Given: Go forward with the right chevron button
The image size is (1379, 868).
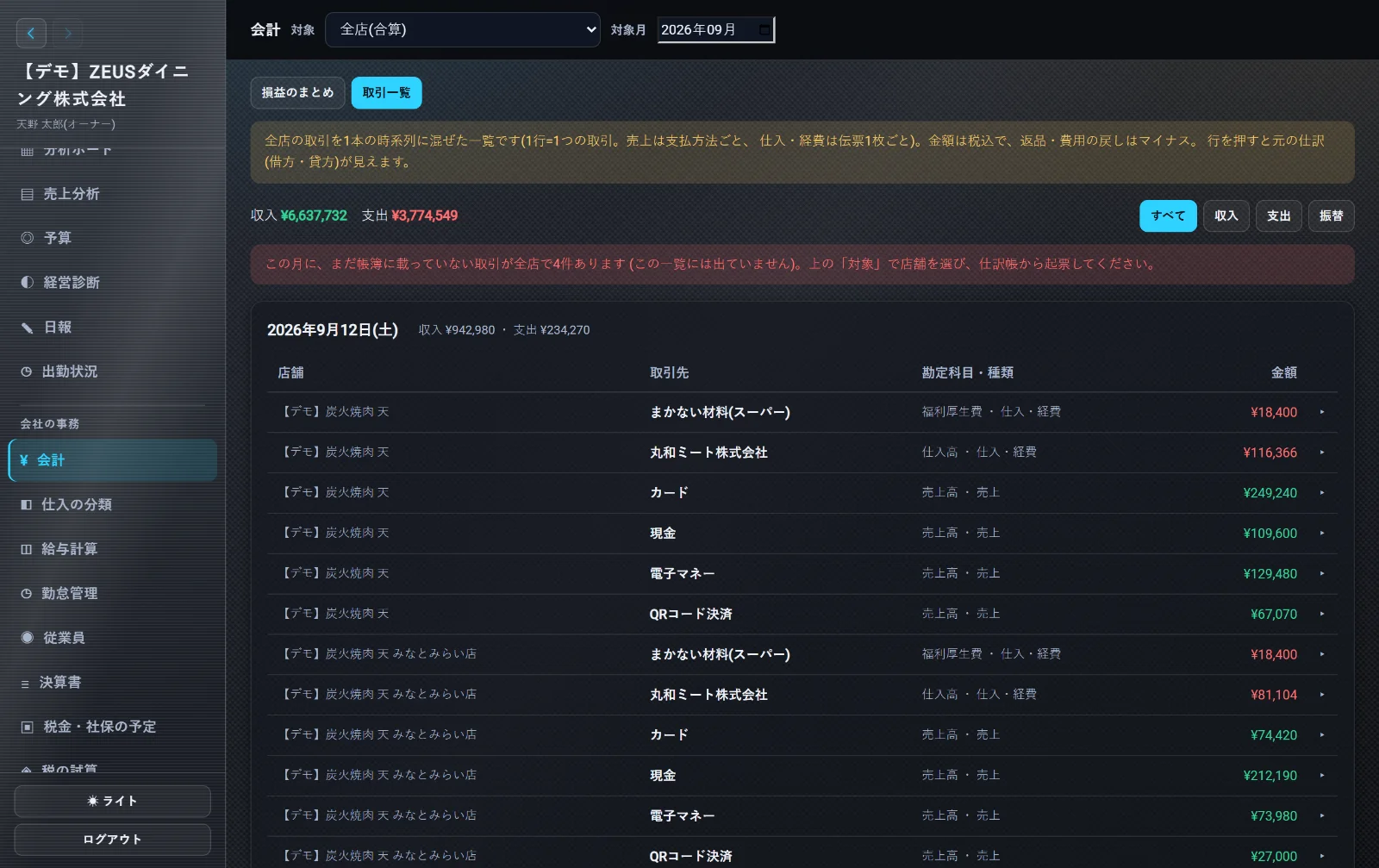Looking at the screenshot, I should (x=68, y=34).
